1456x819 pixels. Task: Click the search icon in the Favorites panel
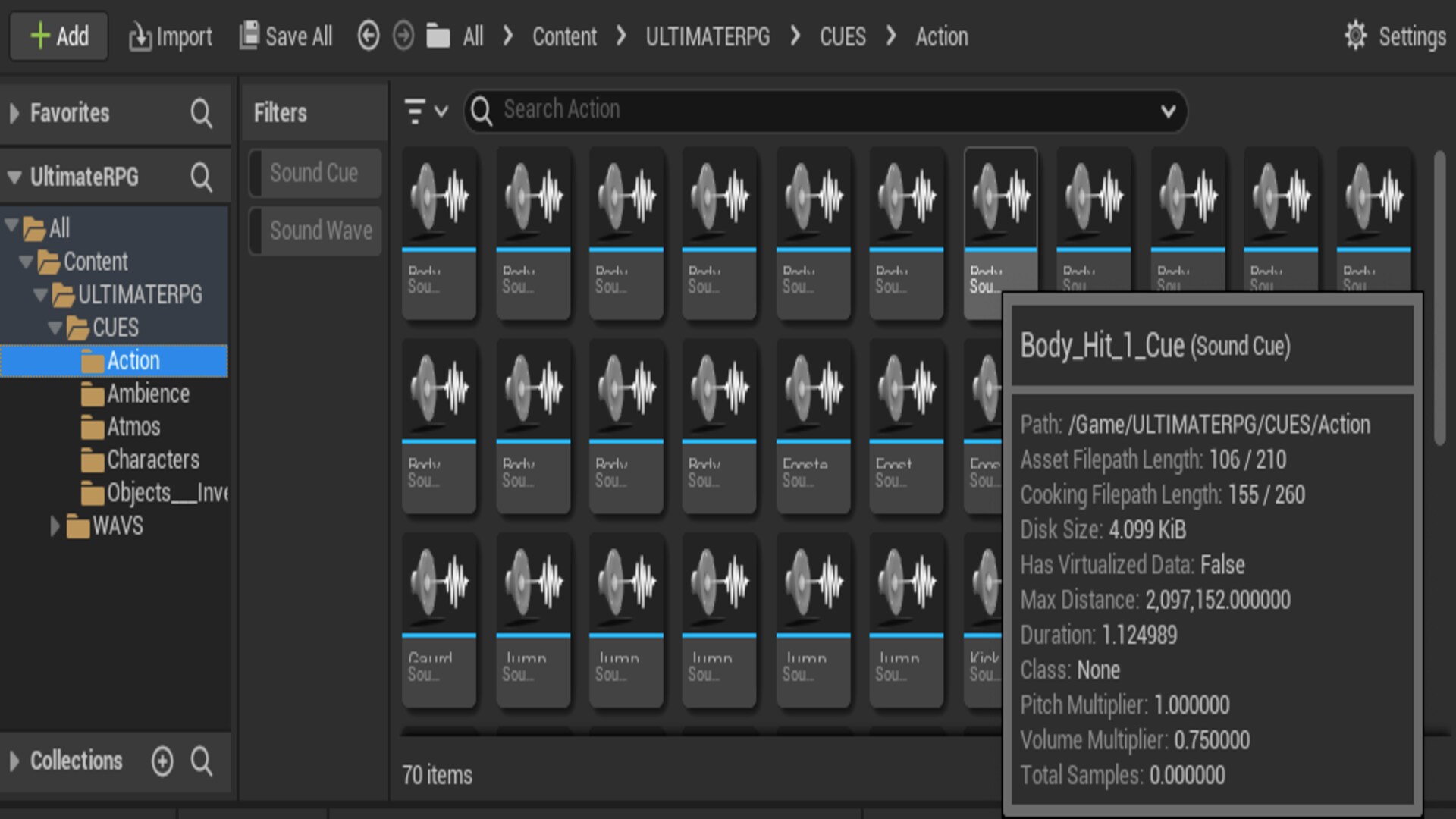point(201,113)
